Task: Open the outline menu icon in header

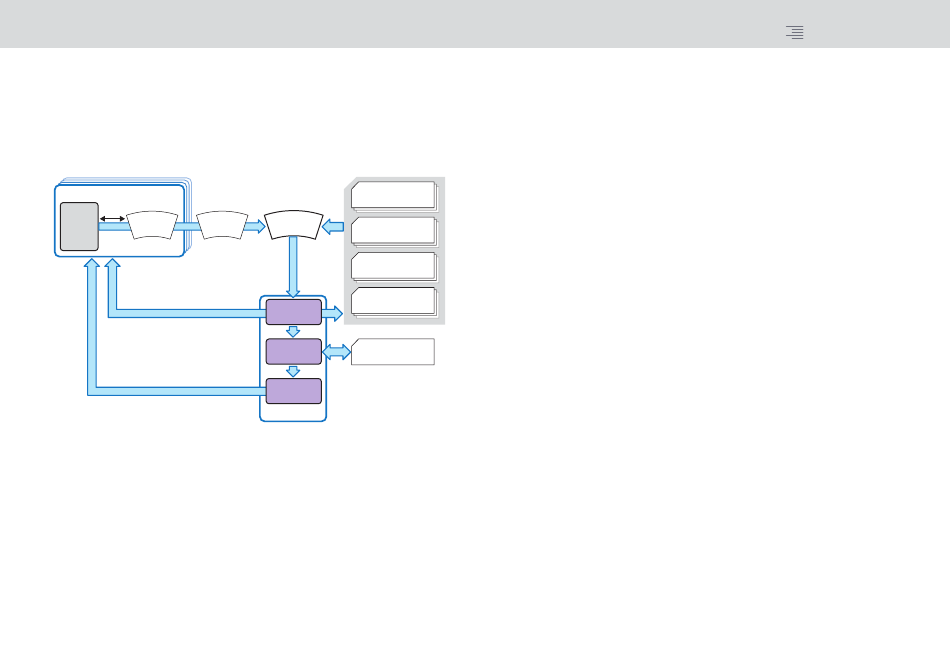Action: [795, 32]
